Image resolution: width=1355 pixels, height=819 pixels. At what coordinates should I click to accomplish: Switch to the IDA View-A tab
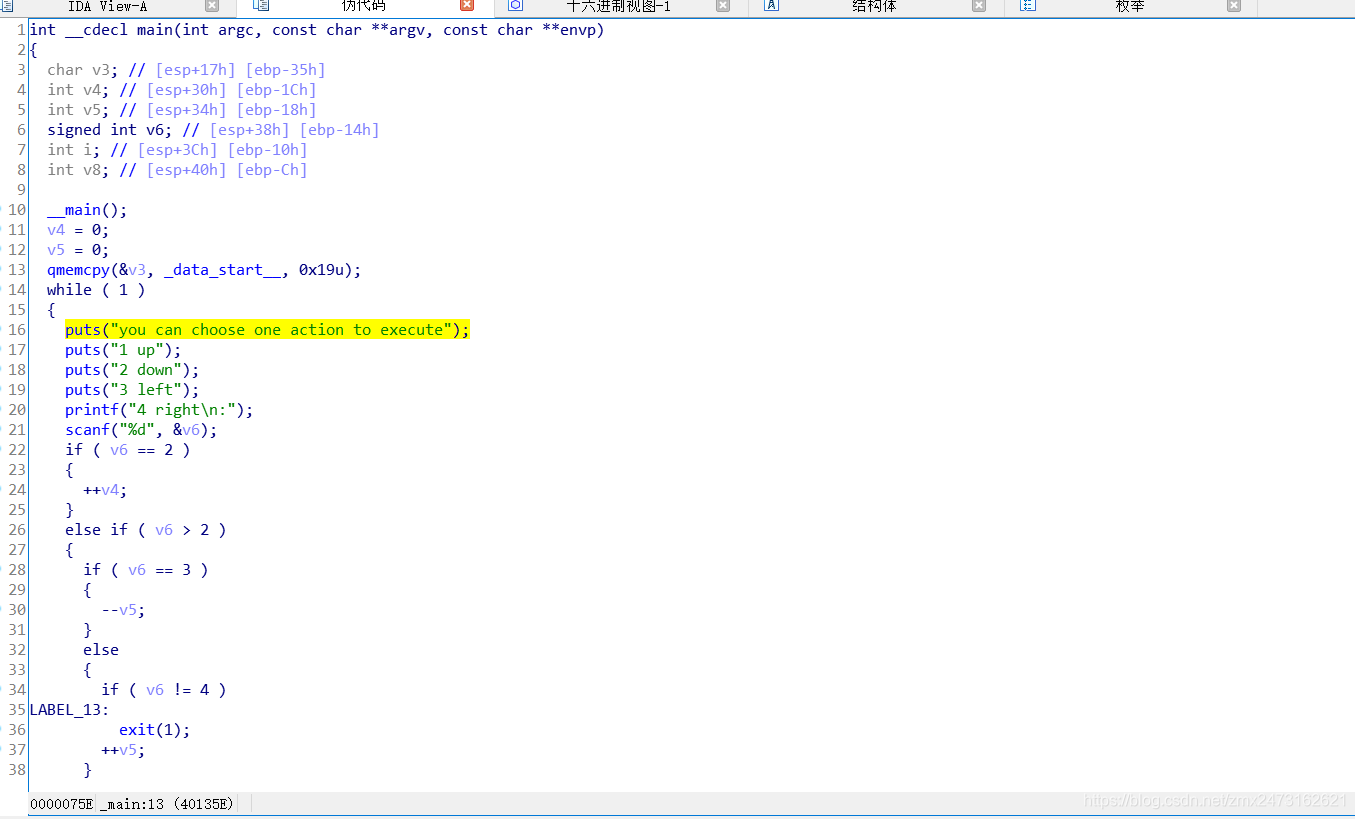coord(107,6)
